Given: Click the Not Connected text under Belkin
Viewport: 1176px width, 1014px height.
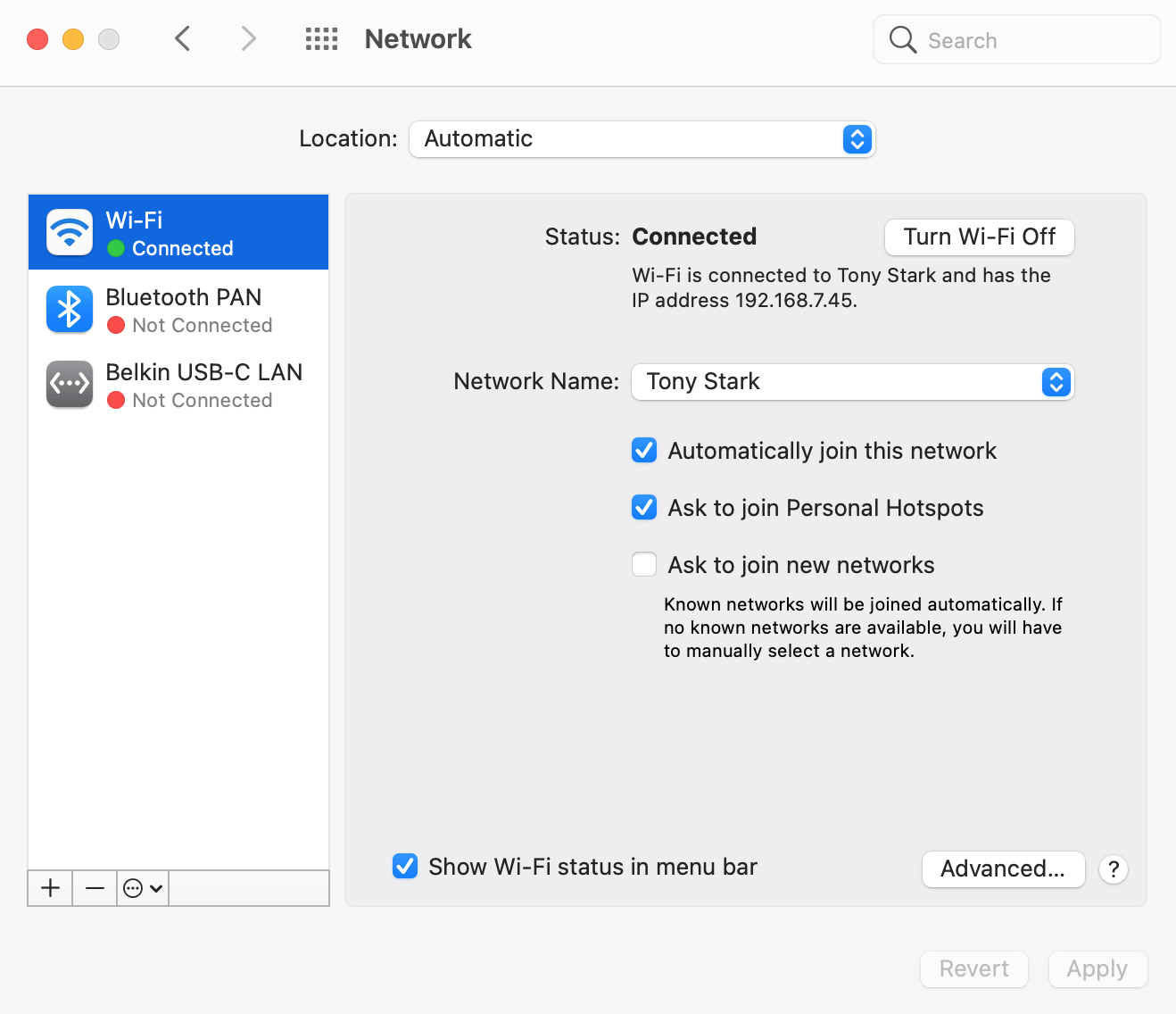Looking at the screenshot, I should click(203, 401).
